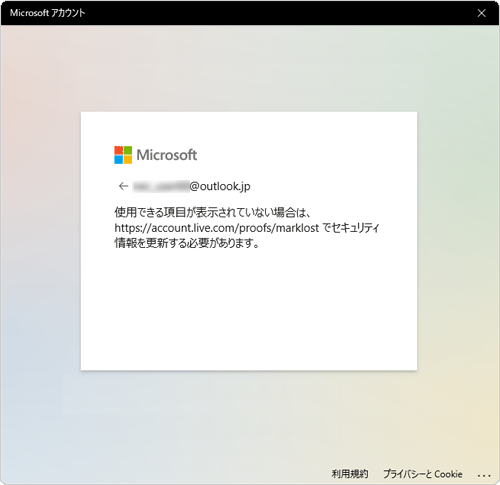The width and height of the screenshot is (500, 485).
Task: Open the プライバシーと Cookie link
Action: tap(423, 474)
